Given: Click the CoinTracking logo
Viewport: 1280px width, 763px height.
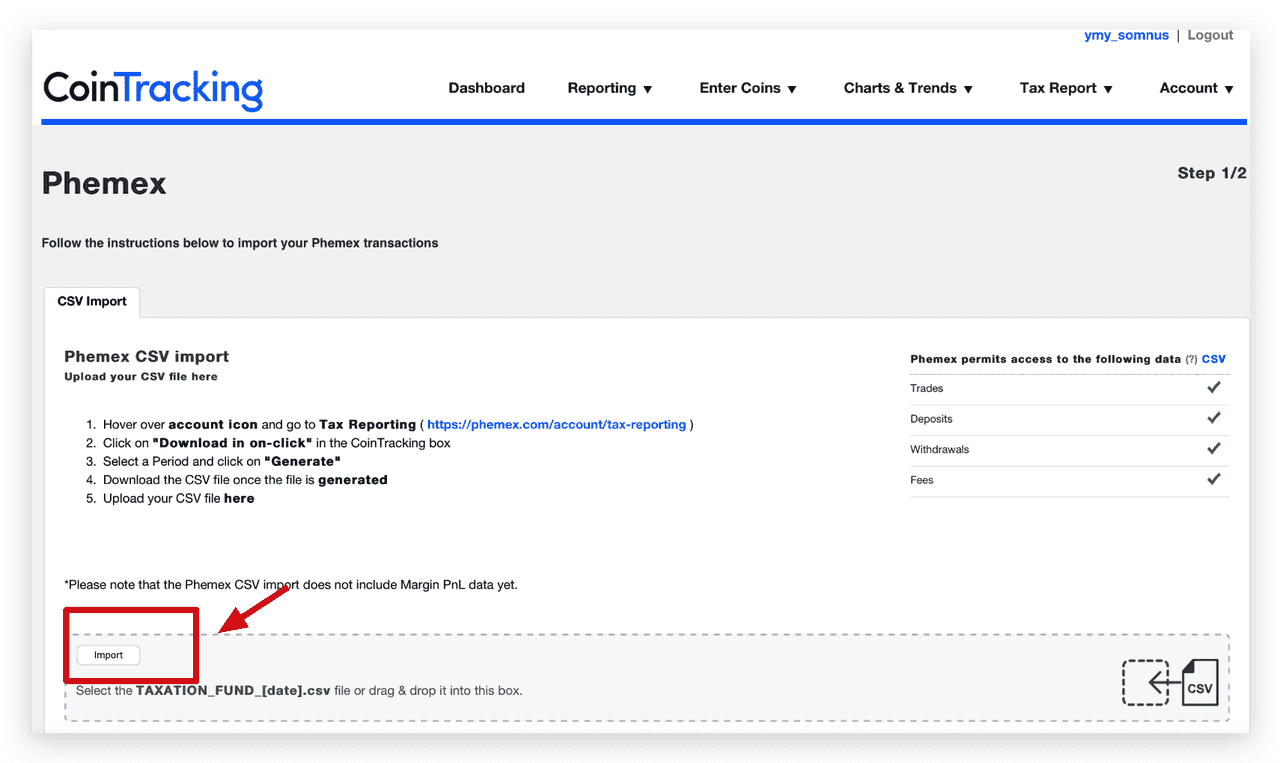Looking at the screenshot, I should pos(153,89).
